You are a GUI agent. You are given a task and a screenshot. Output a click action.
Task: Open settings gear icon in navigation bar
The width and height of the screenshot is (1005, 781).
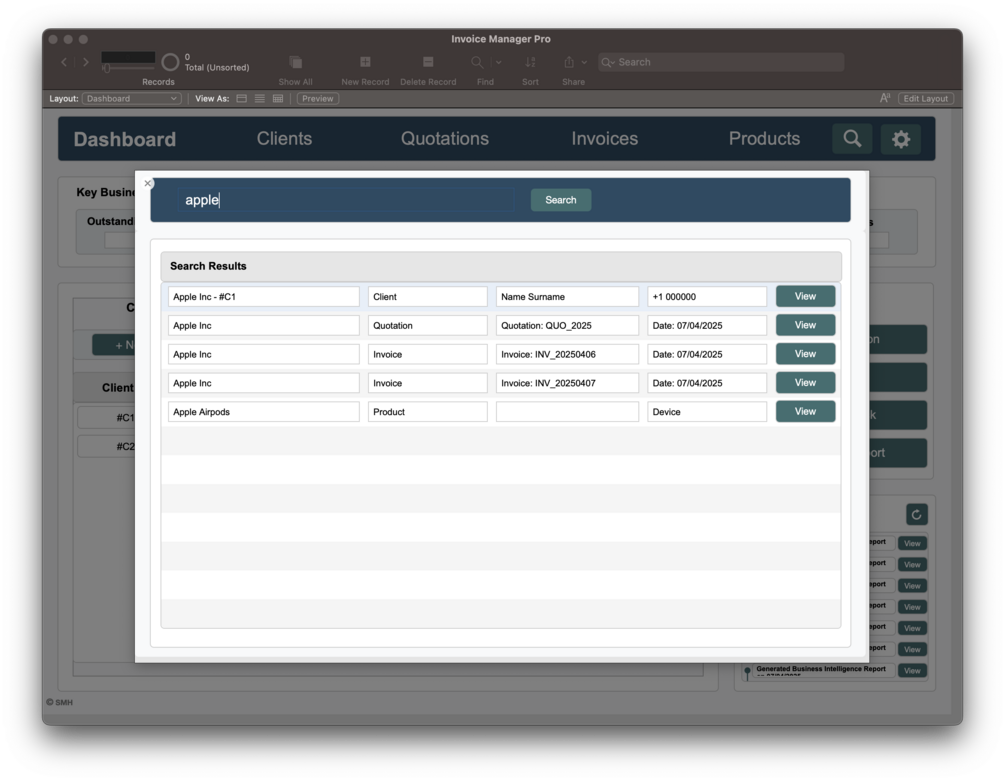pyautogui.click(x=901, y=138)
